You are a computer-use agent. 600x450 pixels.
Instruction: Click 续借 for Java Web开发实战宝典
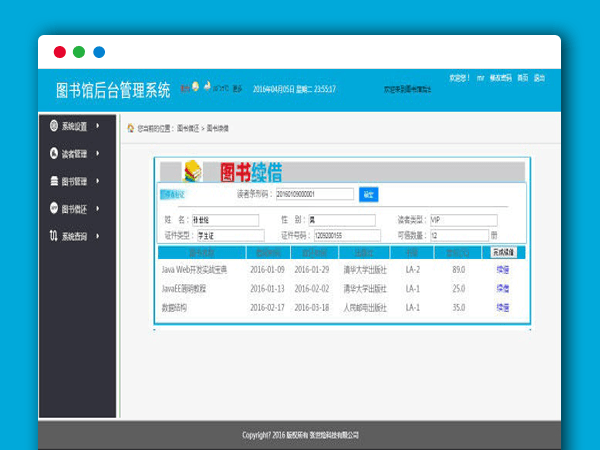(502, 270)
